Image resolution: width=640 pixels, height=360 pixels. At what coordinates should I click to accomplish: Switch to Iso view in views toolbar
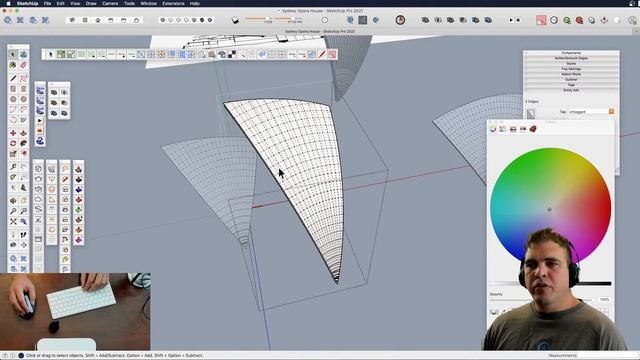72,20
